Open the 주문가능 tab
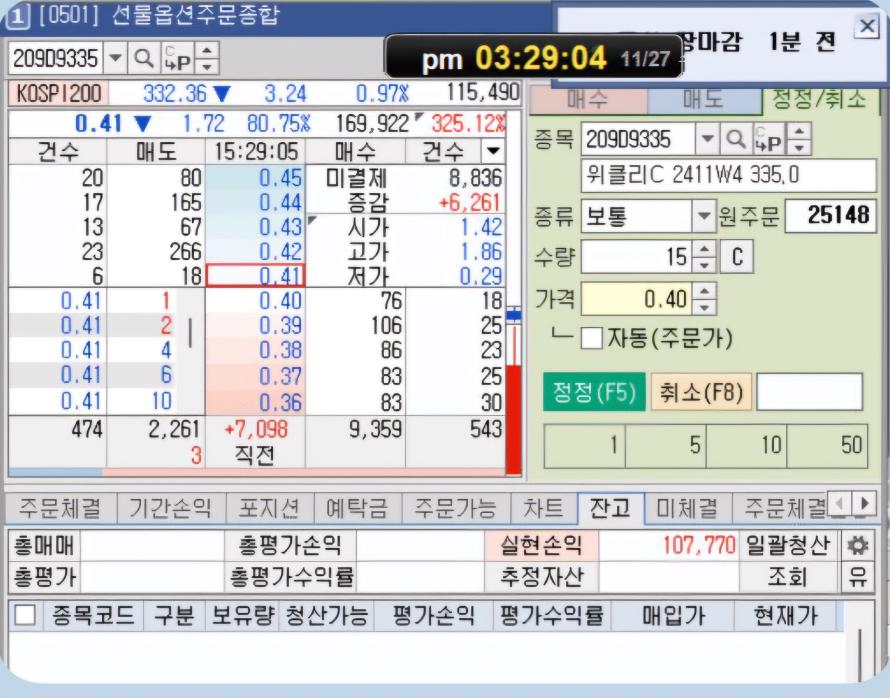890x698 pixels. [x=455, y=507]
